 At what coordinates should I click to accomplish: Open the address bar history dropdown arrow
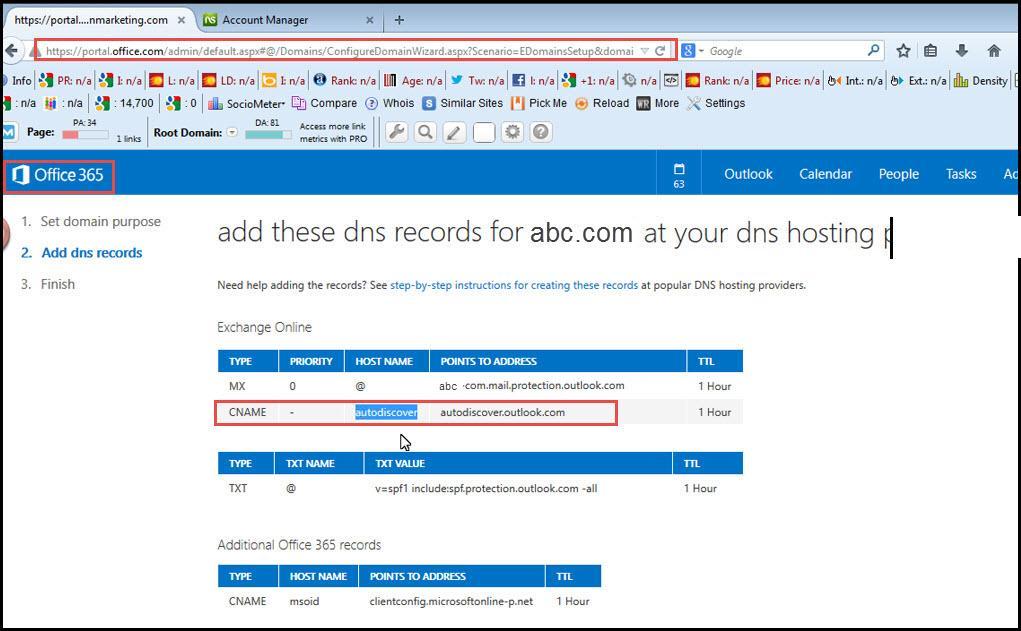tap(644, 51)
